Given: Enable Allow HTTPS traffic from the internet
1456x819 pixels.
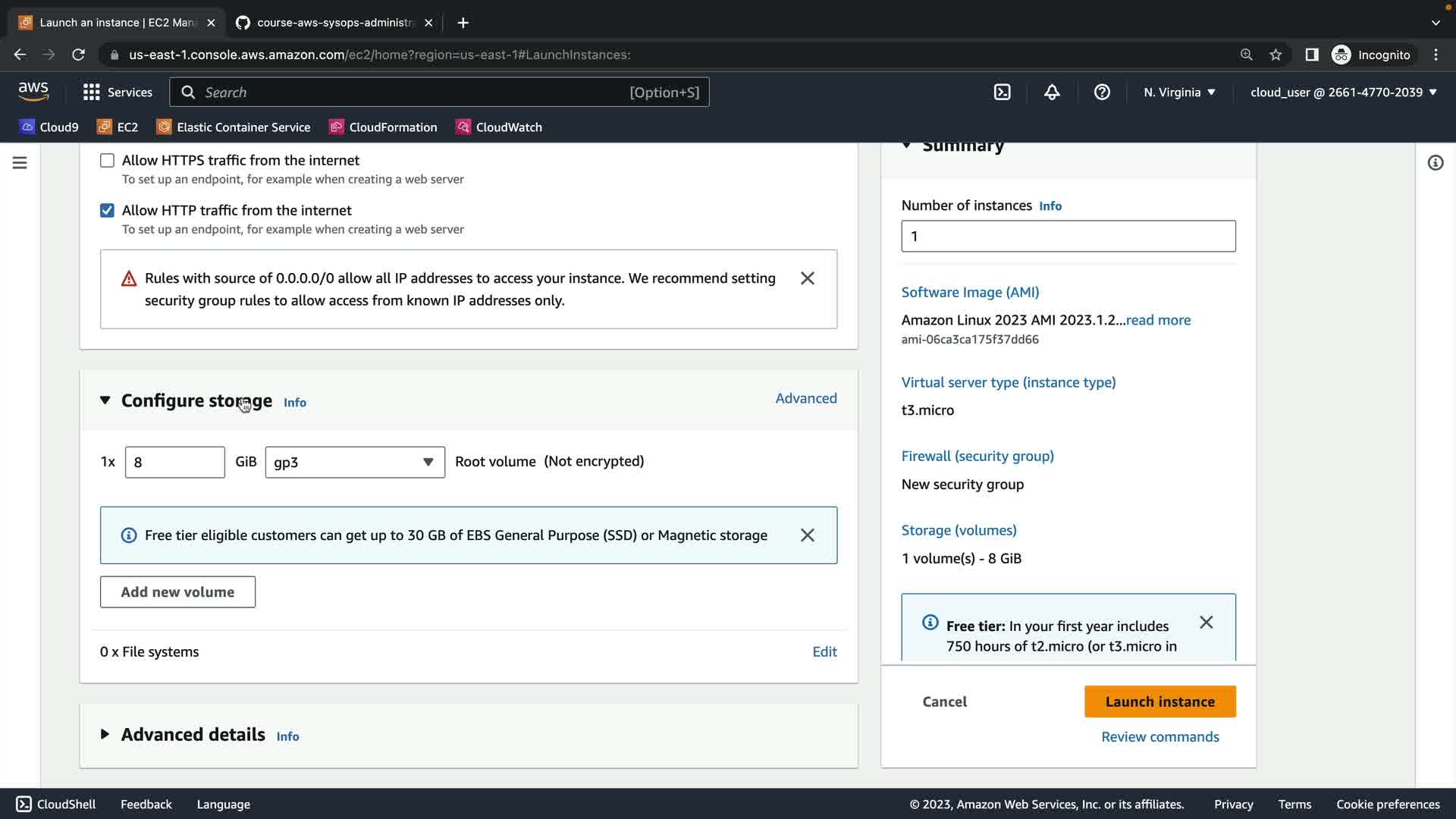Looking at the screenshot, I should [107, 160].
